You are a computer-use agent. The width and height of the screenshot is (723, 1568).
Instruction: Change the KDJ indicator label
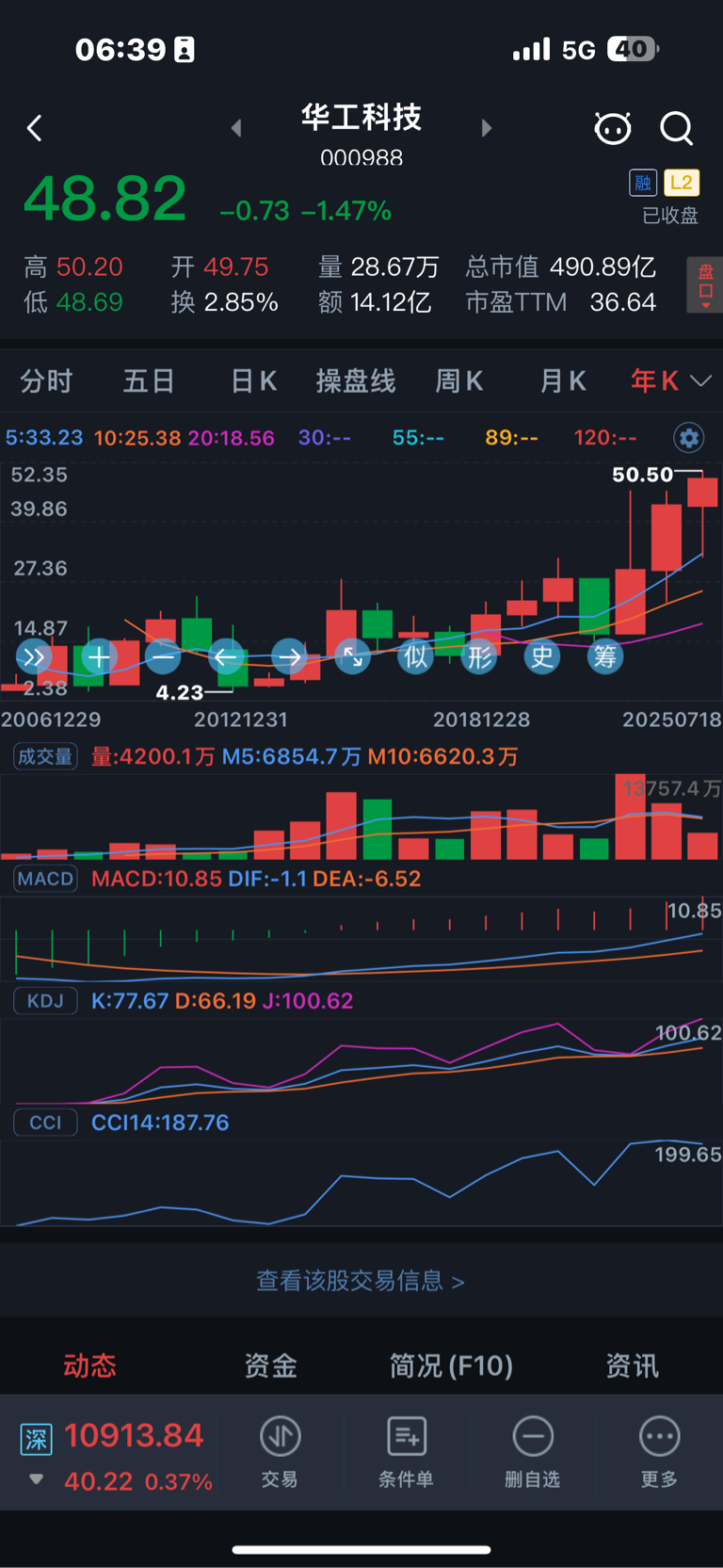(x=45, y=1000)
